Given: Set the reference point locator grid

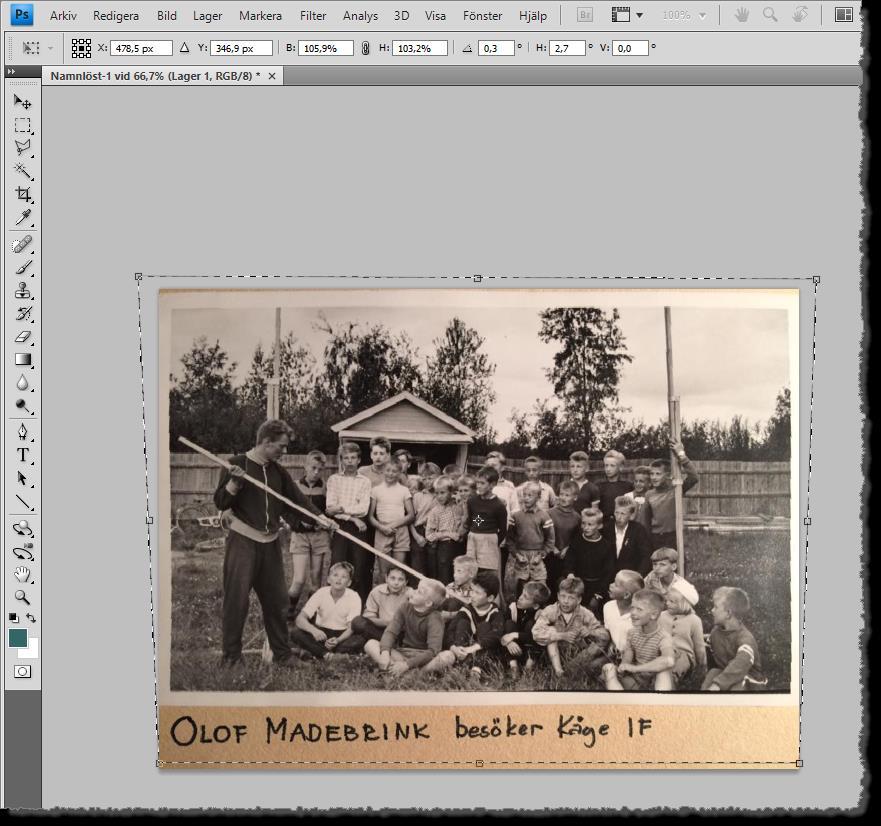Looking at the screenshot, I should pos(81,48).
